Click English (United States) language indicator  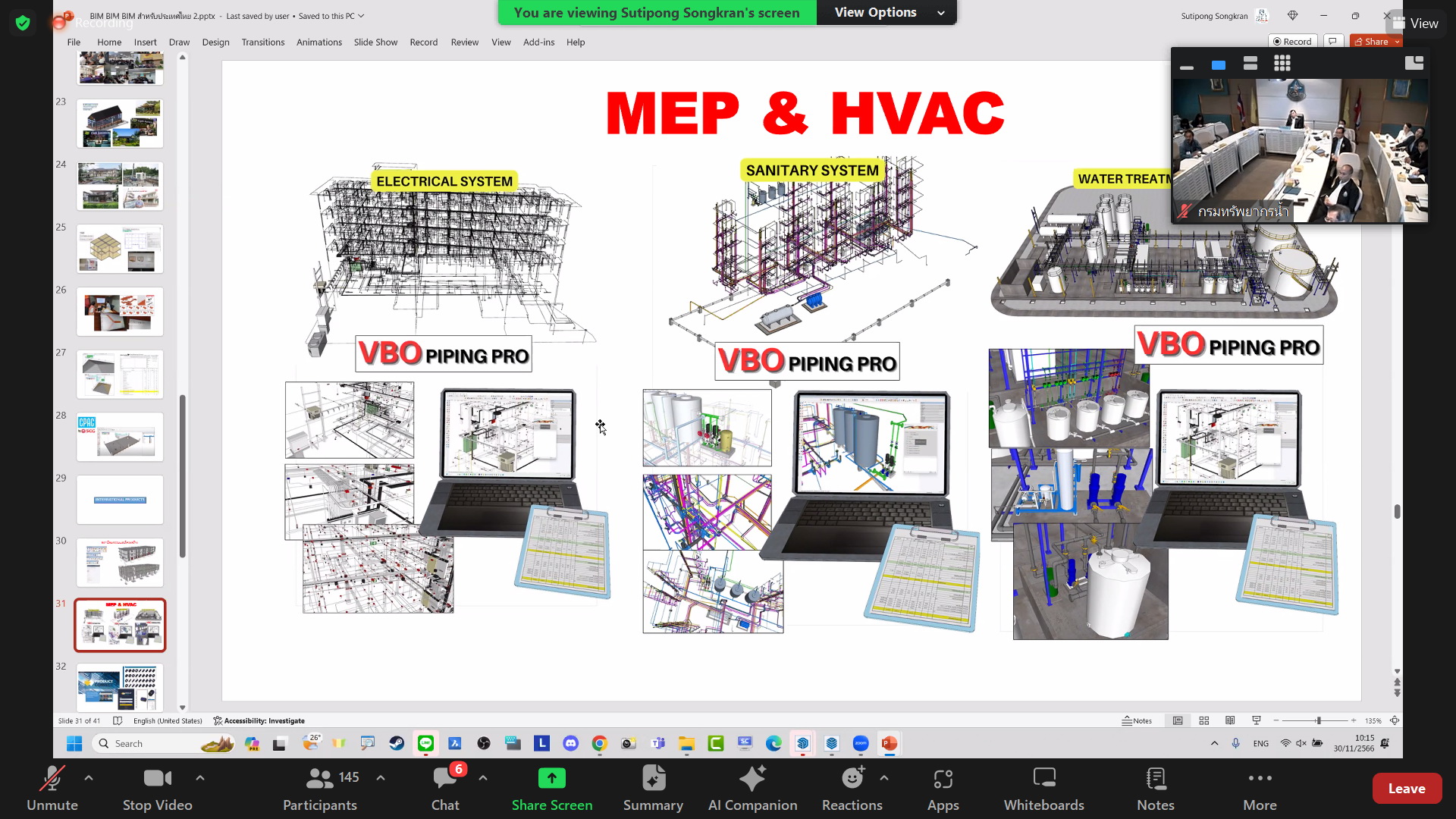168,721
